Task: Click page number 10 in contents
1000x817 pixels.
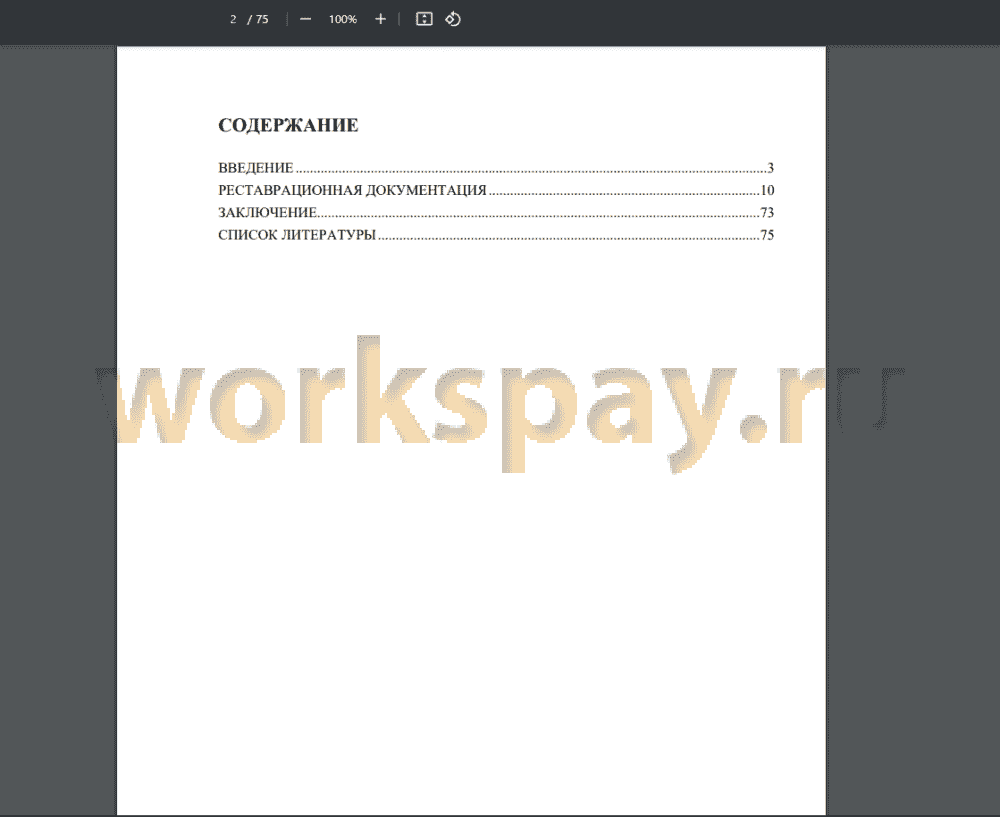Action: pos(767,190)
